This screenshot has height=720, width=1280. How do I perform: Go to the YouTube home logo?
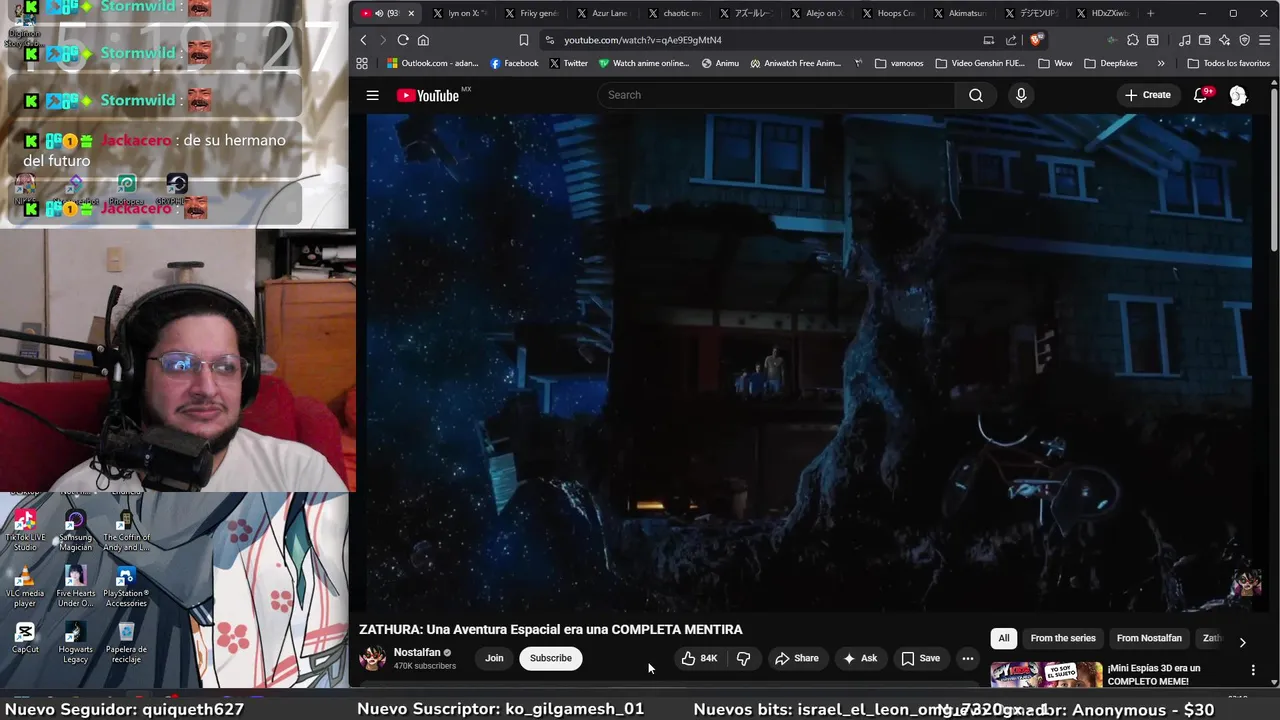[428, 95]
